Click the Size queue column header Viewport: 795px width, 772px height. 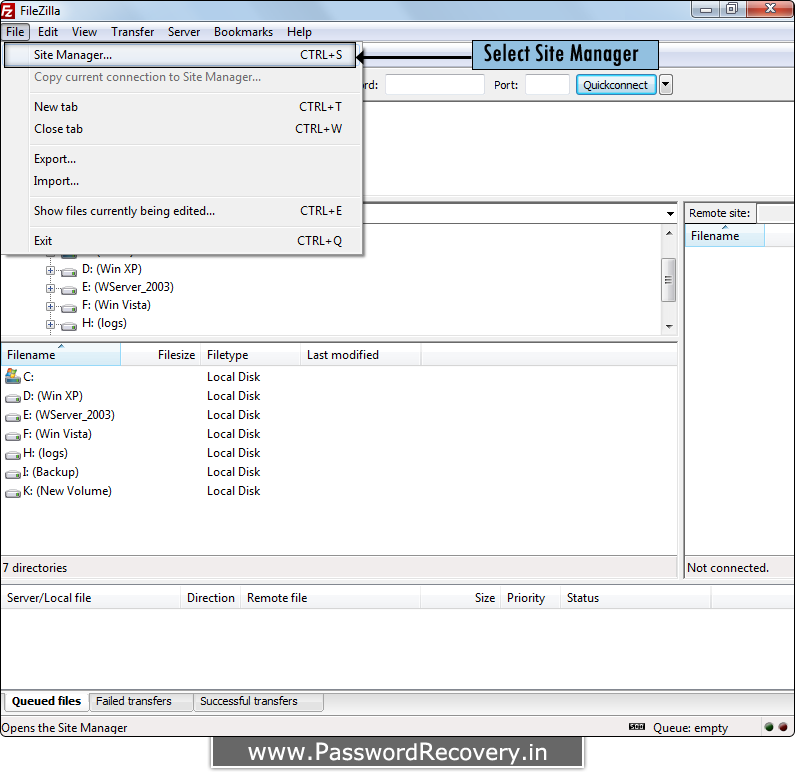point(460,598)
